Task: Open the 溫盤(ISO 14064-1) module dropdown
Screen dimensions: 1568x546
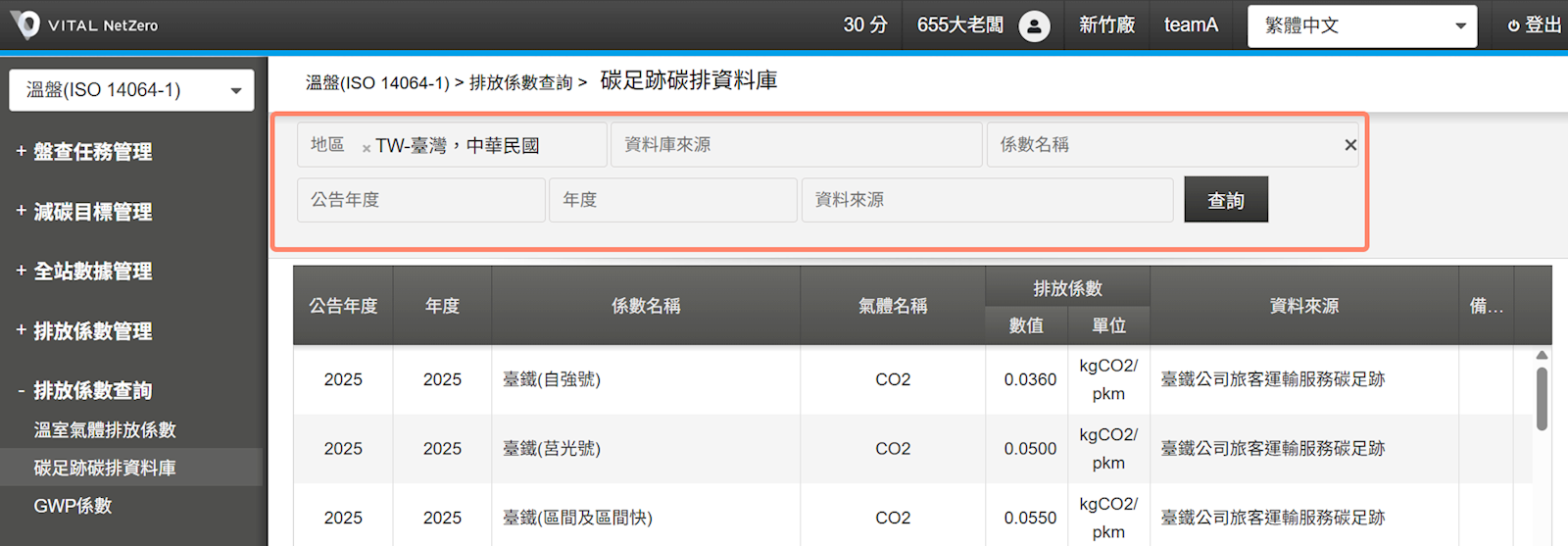Action: [x=131, y=90]
